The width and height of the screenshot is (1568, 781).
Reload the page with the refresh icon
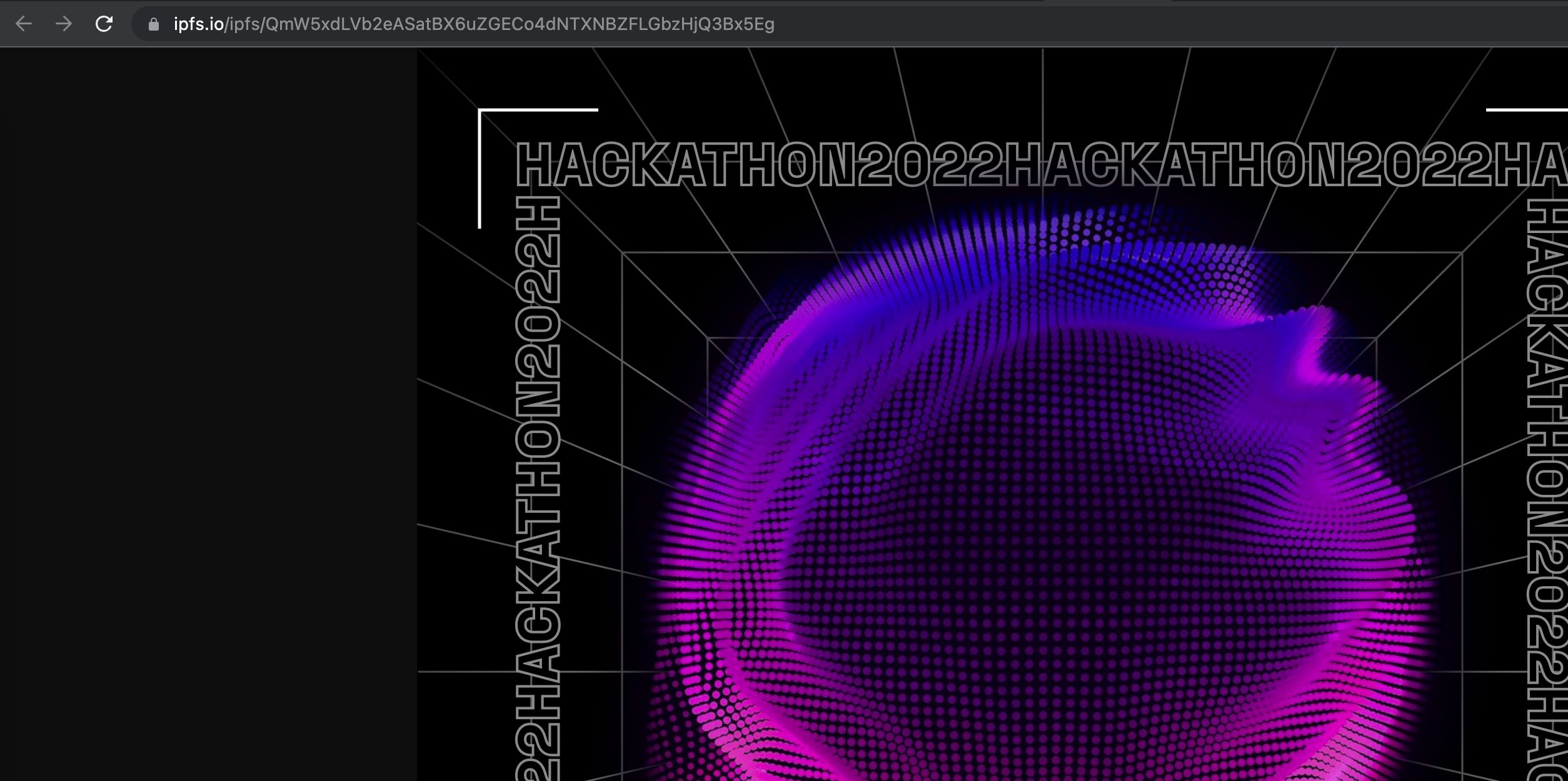pos(104,24)
